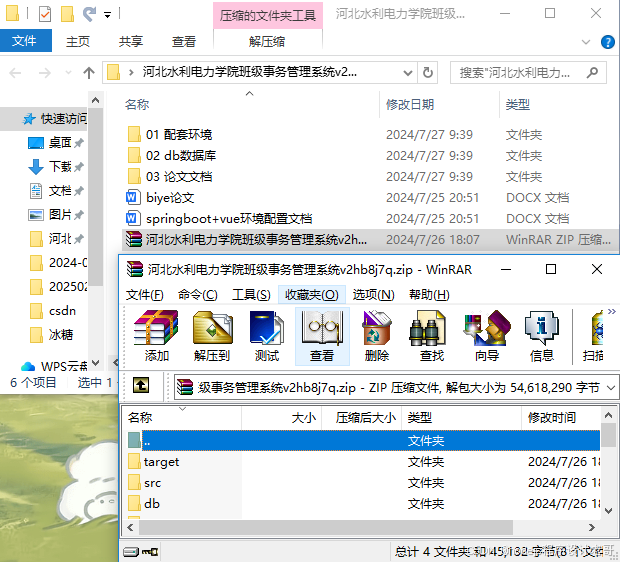Screen dimensions: 620x562
Task: Click the 压缩的文件夹工具 contextual tab
Action: point(268,15)
